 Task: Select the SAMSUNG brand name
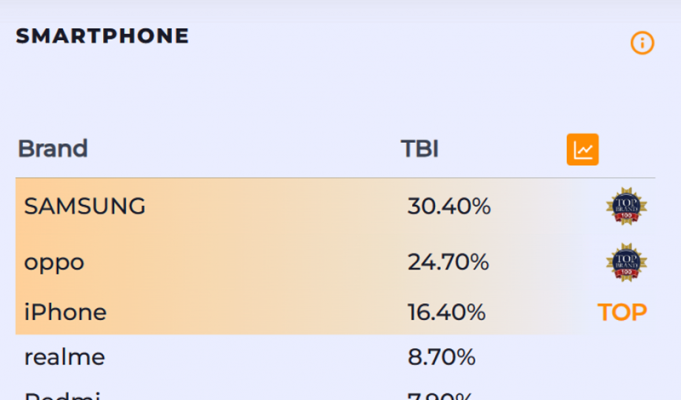(x=85, y=207)
